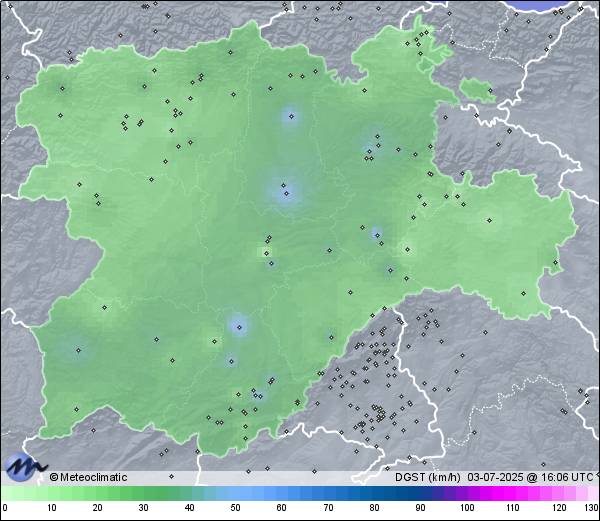Image resolution: width=600 pixels, height=521 pixels.
Task: Click the scale label 60
Action: pos(282,508)
